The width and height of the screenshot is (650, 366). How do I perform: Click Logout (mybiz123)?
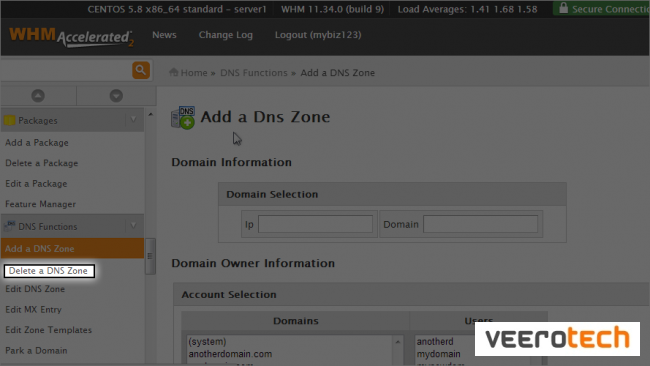[x=318, y=35]
